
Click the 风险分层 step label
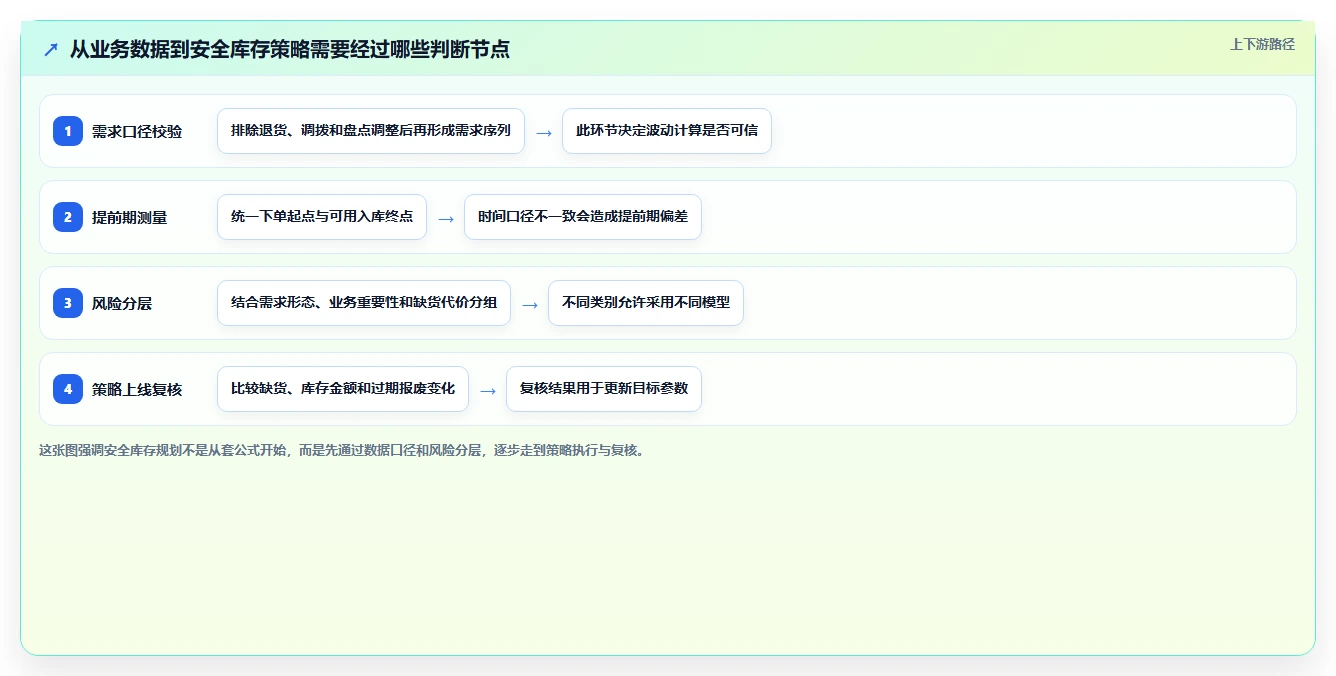pyautogui.click(x=122, y=303)
